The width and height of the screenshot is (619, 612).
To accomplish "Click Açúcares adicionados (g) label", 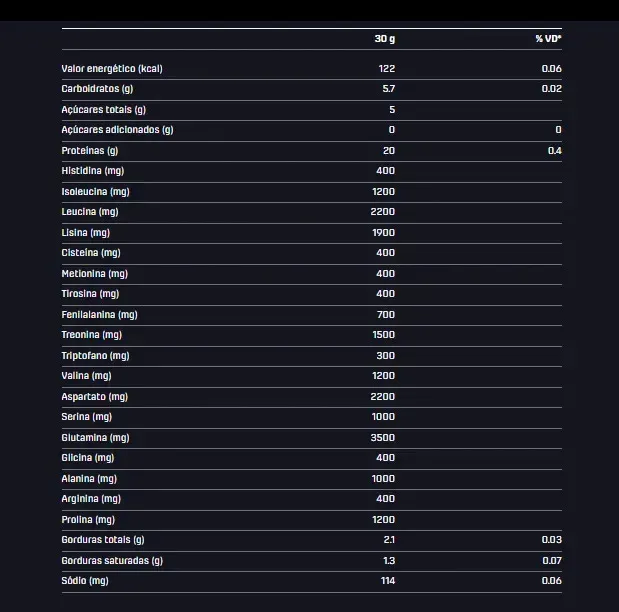I will [117, 130].
